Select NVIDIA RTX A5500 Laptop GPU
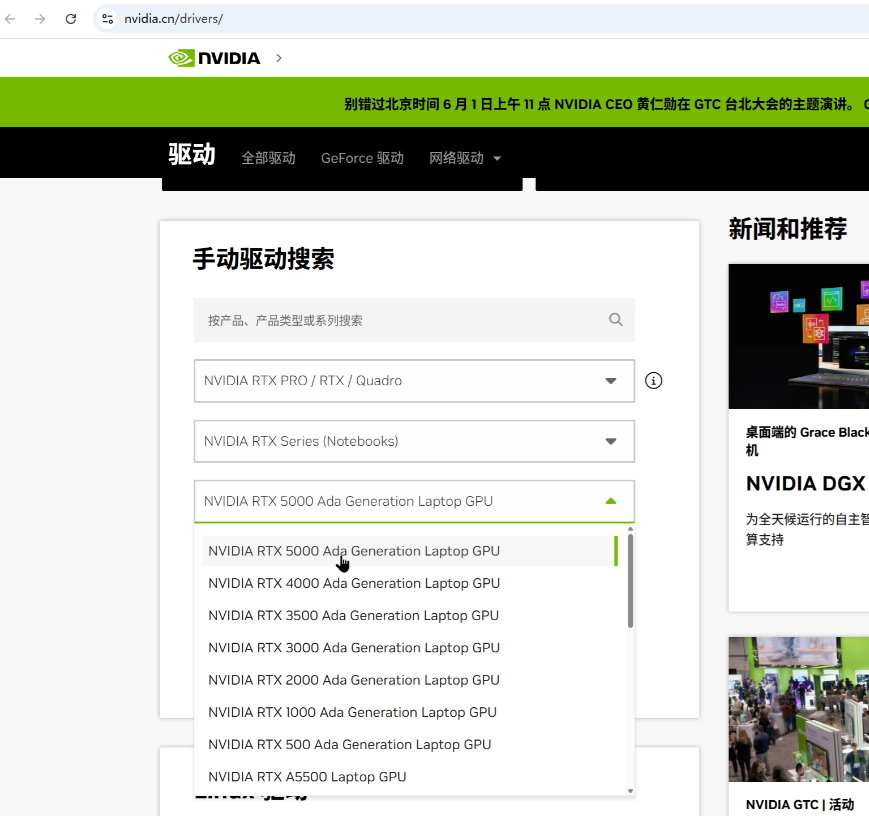Image resolution: width=869 pixels, height=816 pixels. coord(410,777)
